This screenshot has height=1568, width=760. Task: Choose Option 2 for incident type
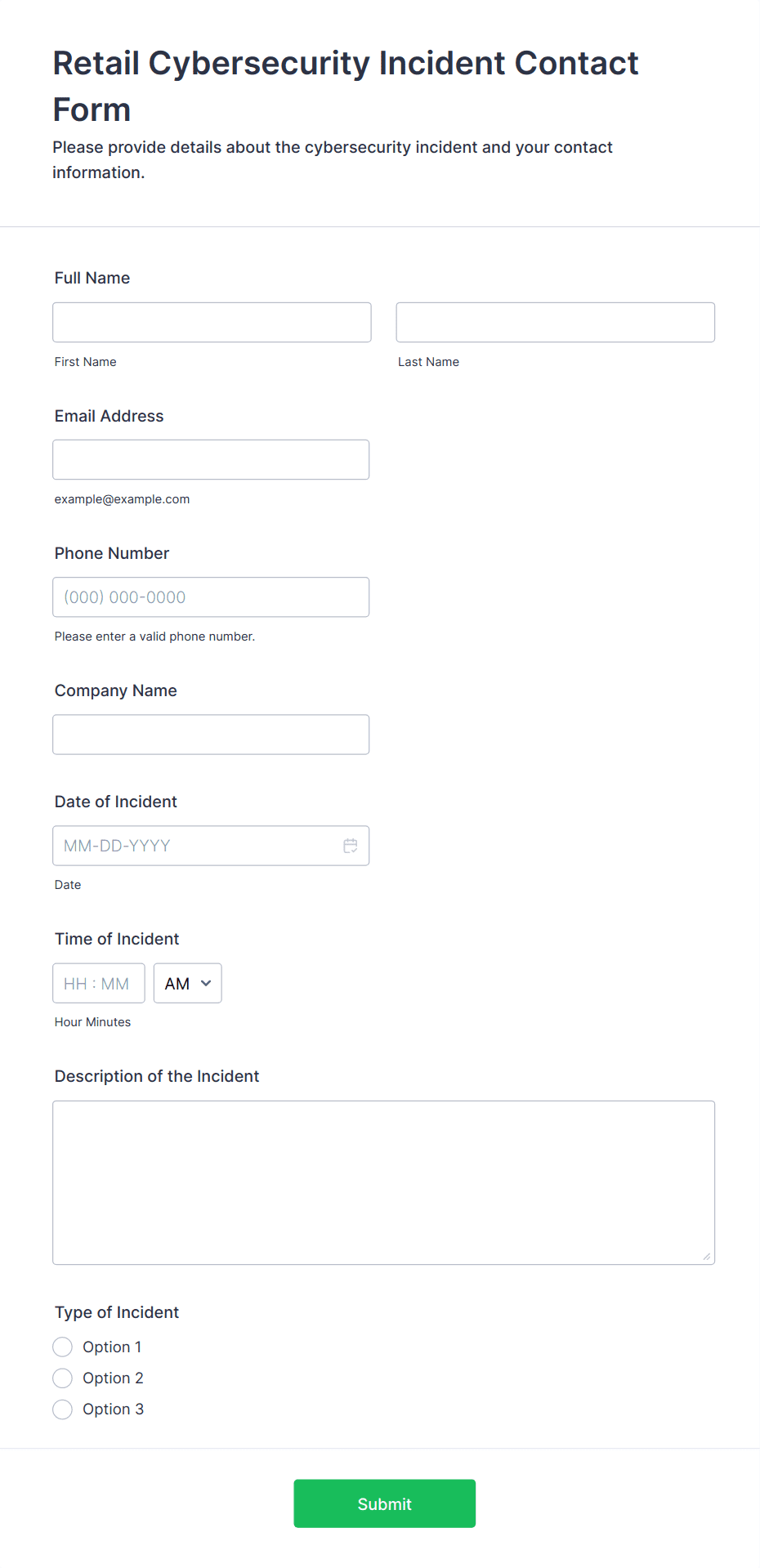click(63, 1378)
